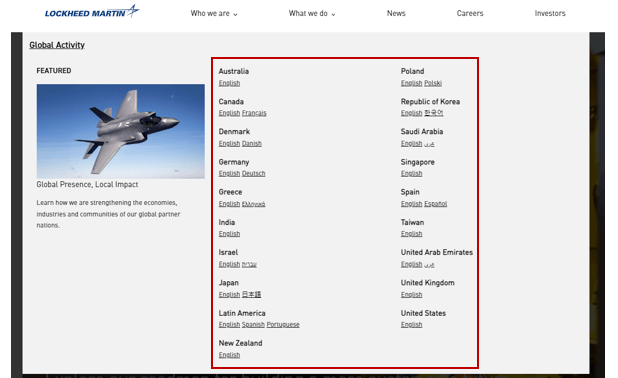Open Denmark English site
618x378 pixels.
tap(229, 143)
